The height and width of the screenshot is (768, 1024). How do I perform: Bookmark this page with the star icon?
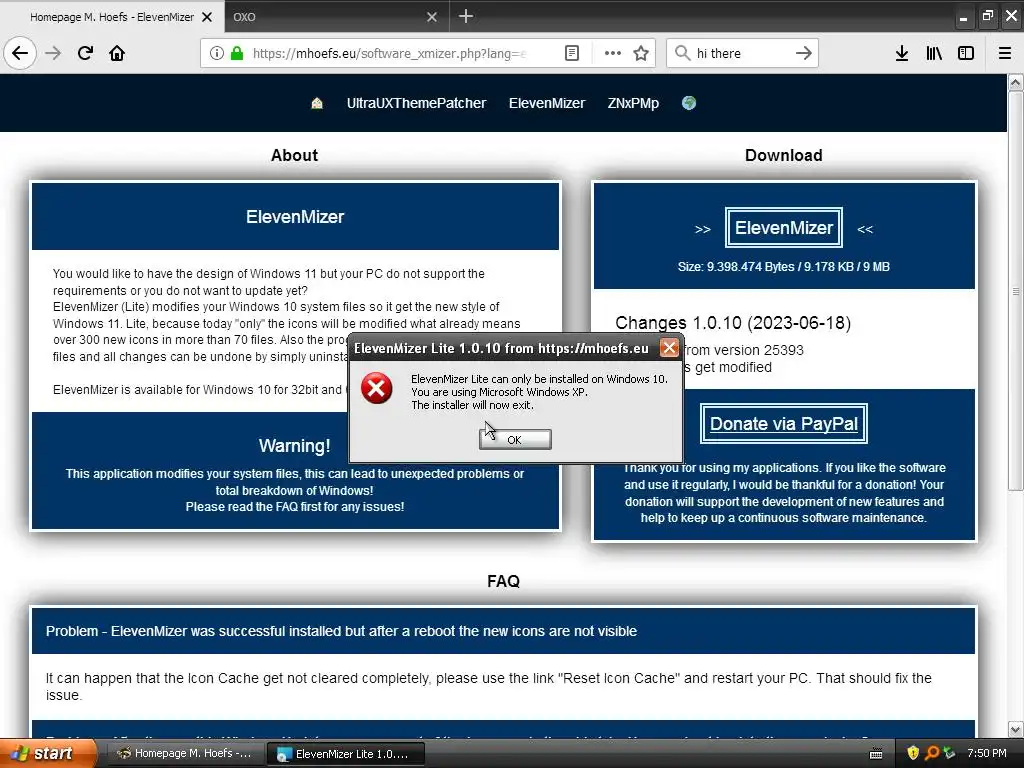pyautogui.click(x=641, y=53)
